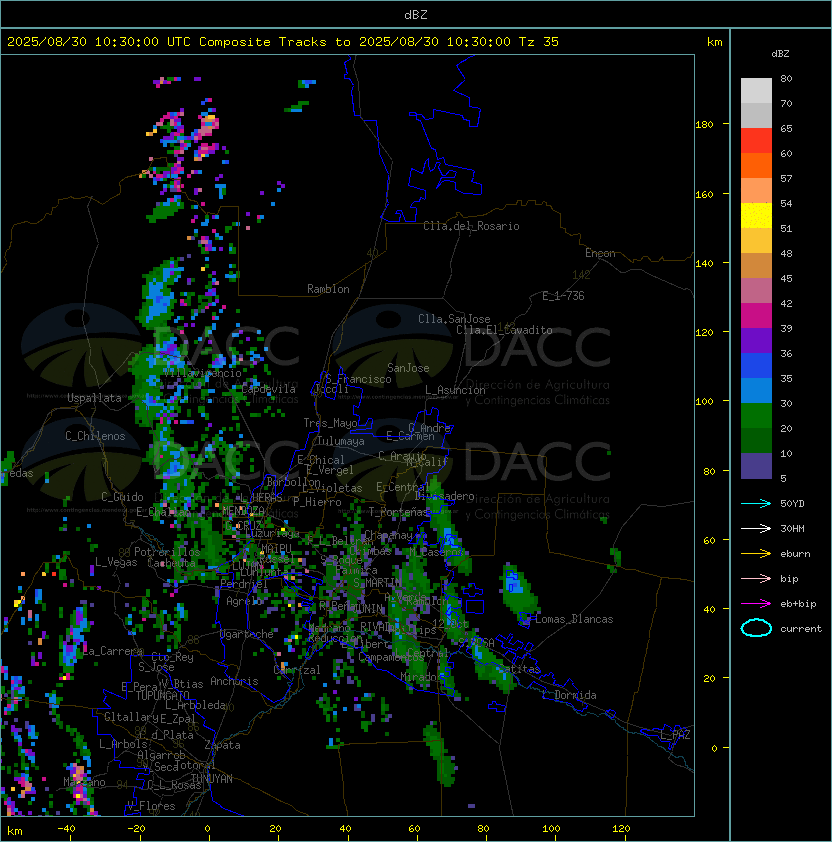This screenshot has width=832, height=842.
Task: Click the Carrizal map label
Action: pyautogui.click(x=297, y=670)
